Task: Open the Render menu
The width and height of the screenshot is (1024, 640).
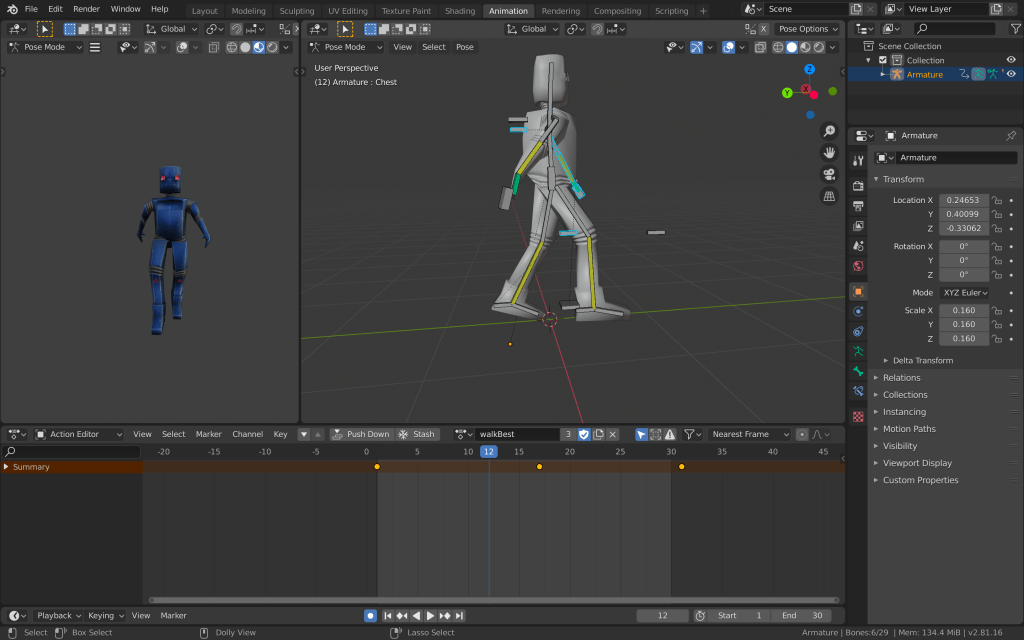Action: [86, 9]
